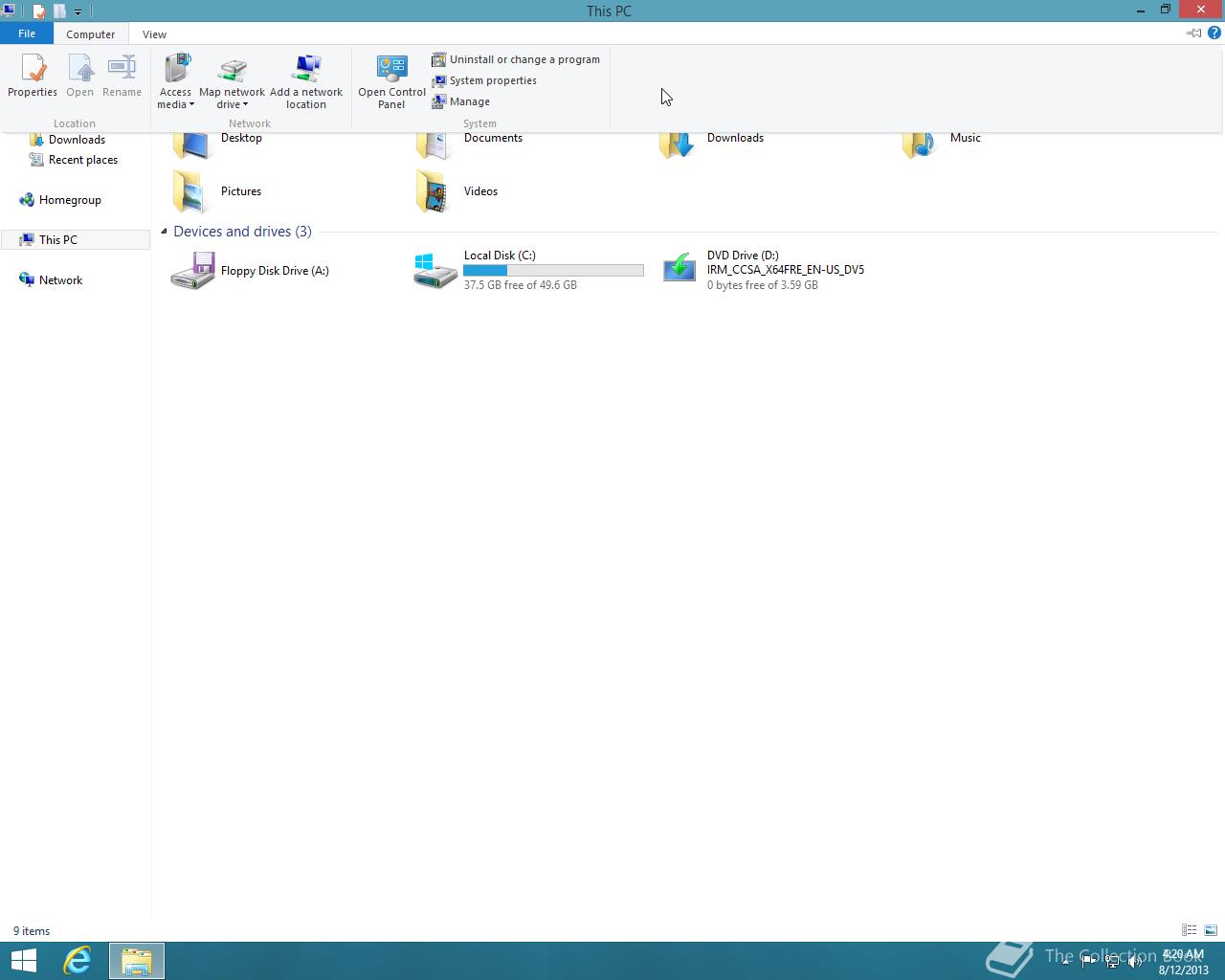Open Customize Quick Access Toolbar dropdown

(x=78, y=12)
